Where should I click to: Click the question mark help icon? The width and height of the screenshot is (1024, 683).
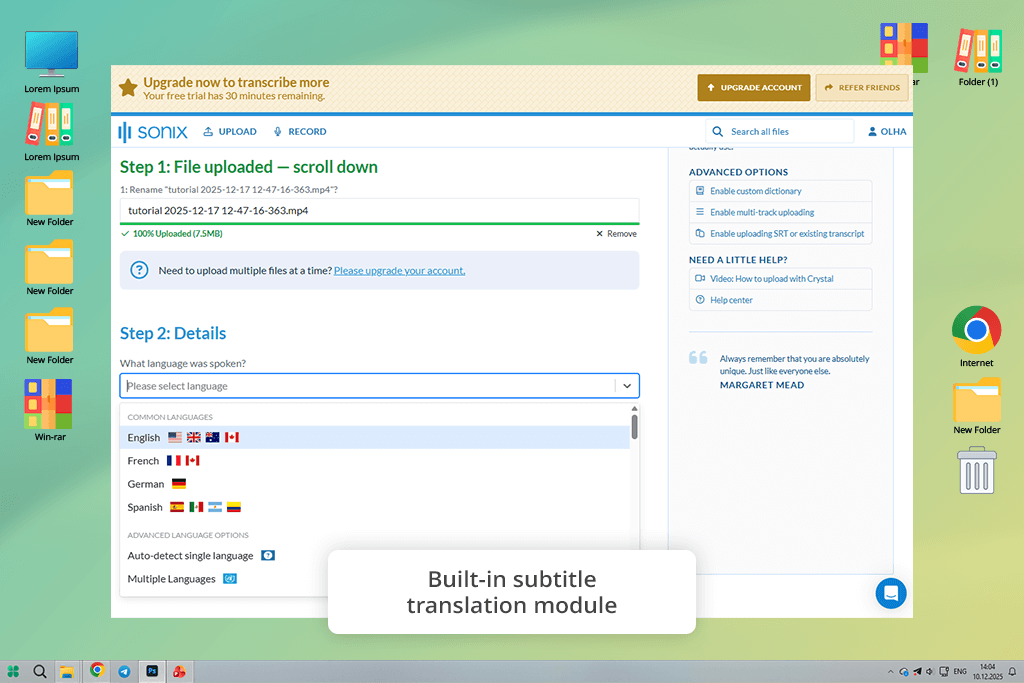tap(139, 270)
